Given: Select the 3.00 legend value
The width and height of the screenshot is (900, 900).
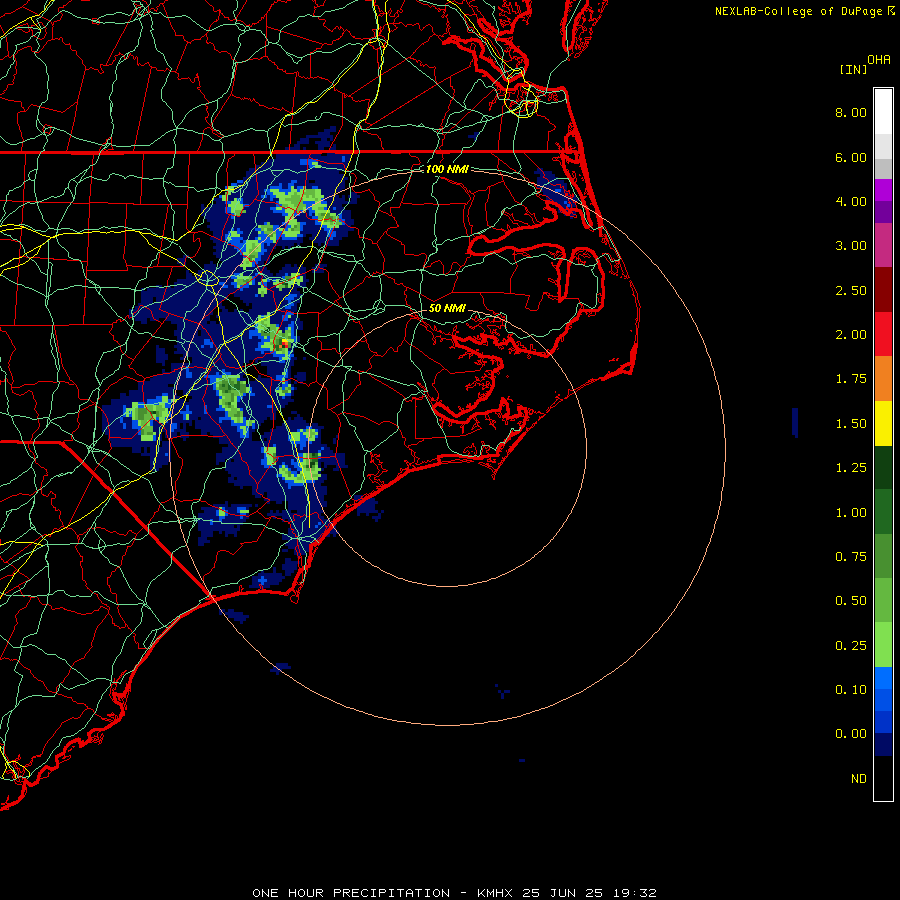Looking at the screenshot, I should click(x=851, y=246).
